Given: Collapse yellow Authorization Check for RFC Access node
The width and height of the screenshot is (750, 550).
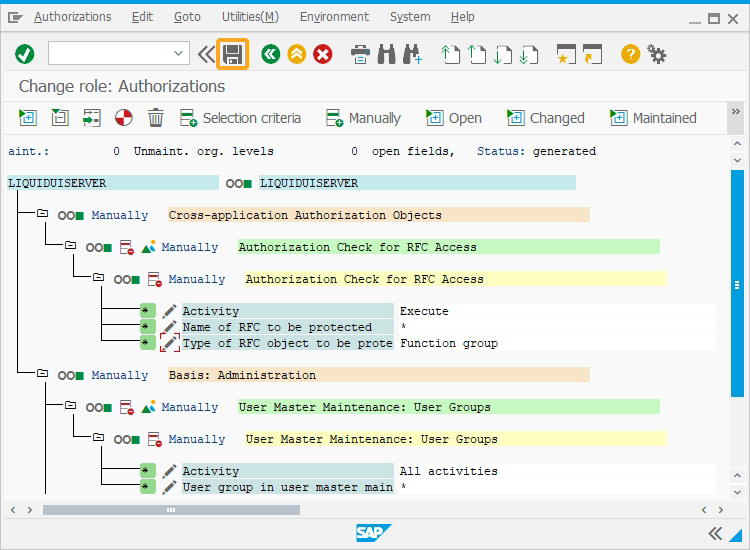Looking at the screenshot, I should (99, 277).
